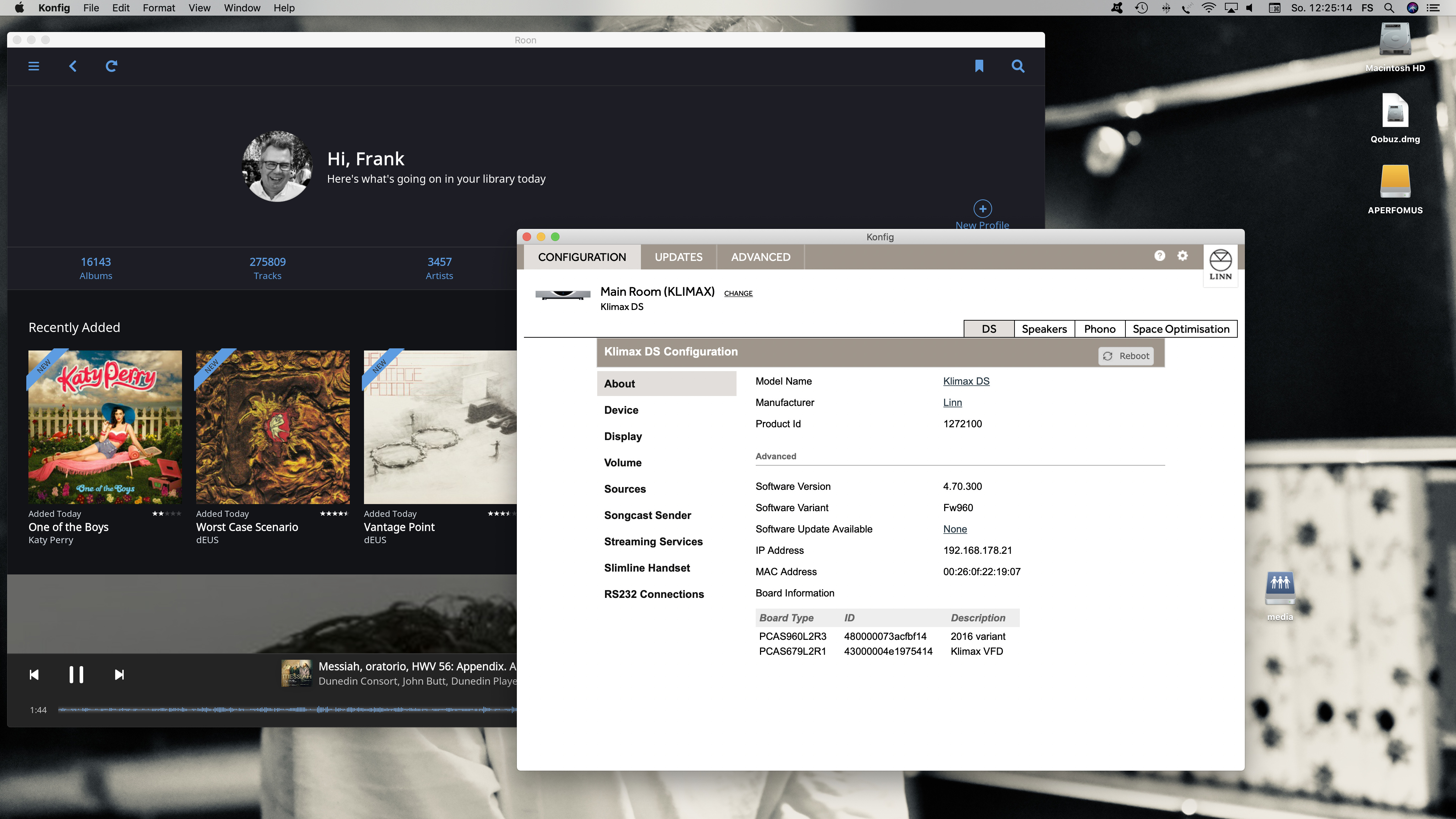Screen dimensions: 1456x819
Task: Open Notification Center icon
Action: click(1433, 8)
